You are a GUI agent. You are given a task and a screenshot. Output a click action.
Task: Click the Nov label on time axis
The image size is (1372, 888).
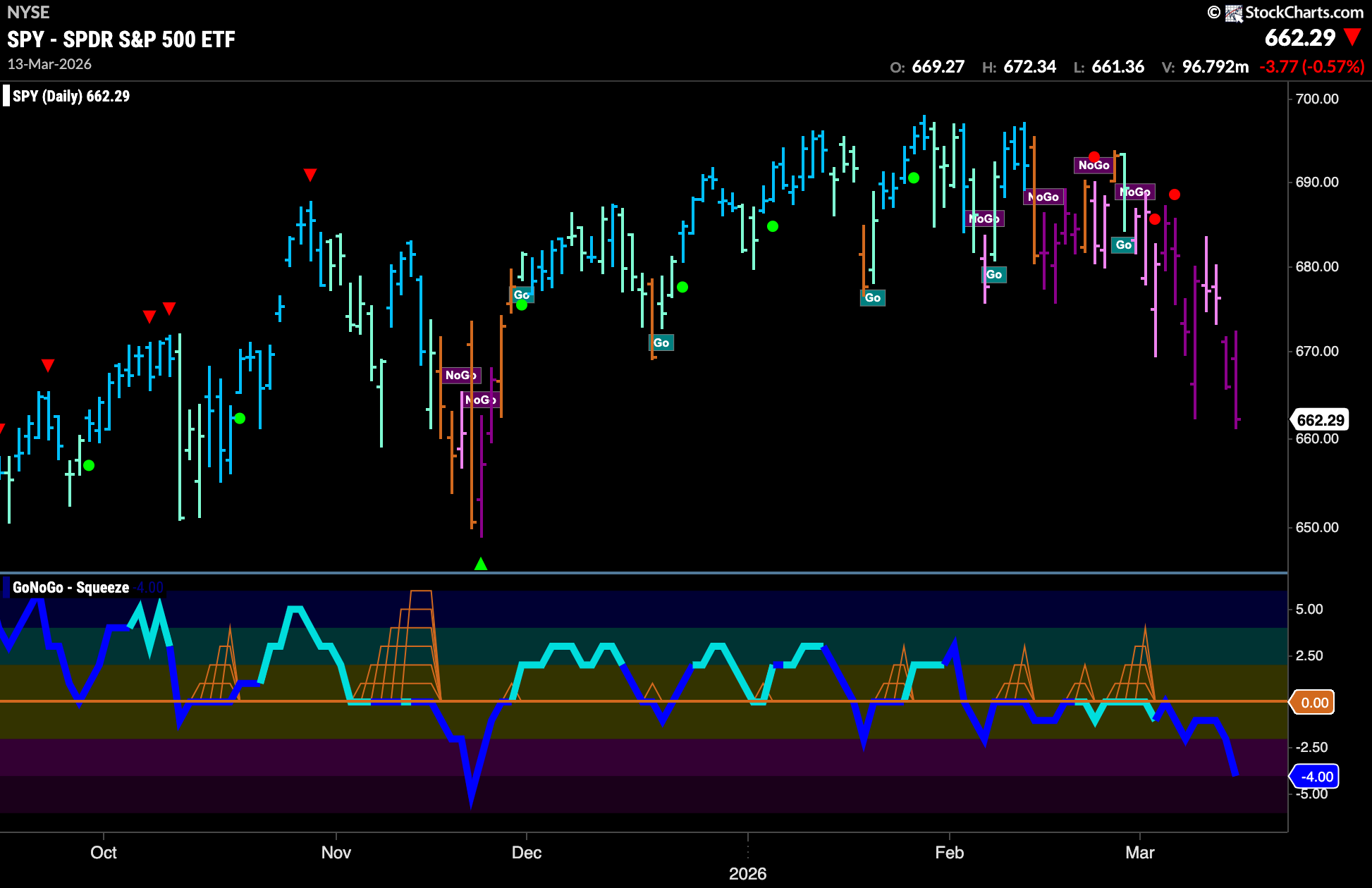click(336, 853)
